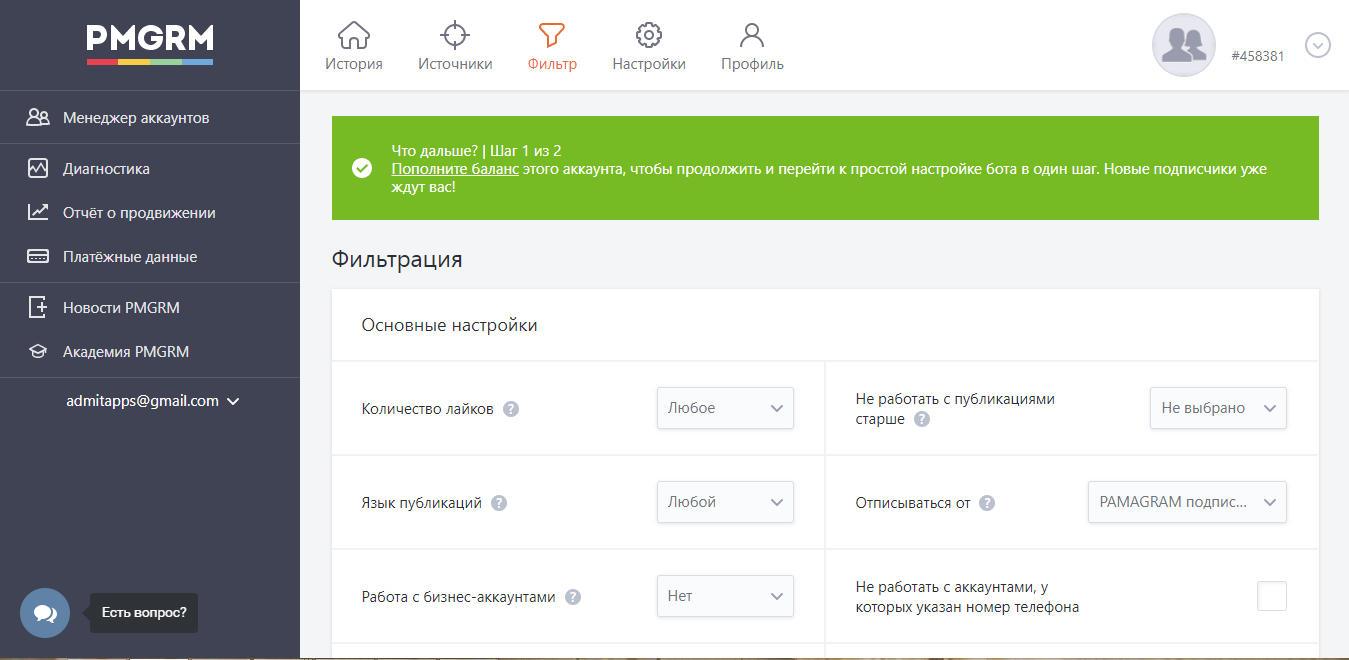Viewport: 1349px width, 660px height.
Task: Open Менеджер аккаунтов in the sidebar
Action: 136,118
